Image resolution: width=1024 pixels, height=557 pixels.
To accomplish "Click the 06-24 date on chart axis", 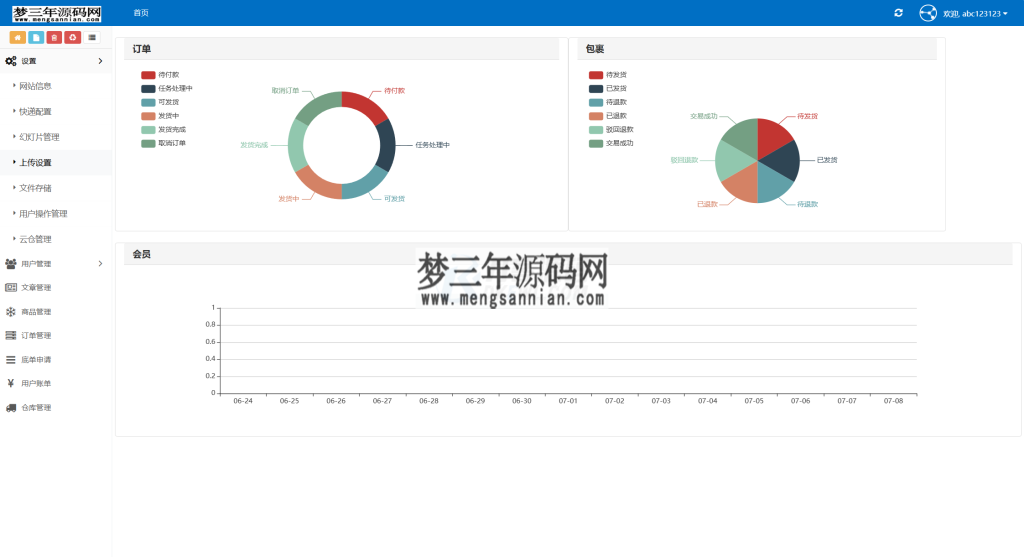I will (x=243, y=401).
